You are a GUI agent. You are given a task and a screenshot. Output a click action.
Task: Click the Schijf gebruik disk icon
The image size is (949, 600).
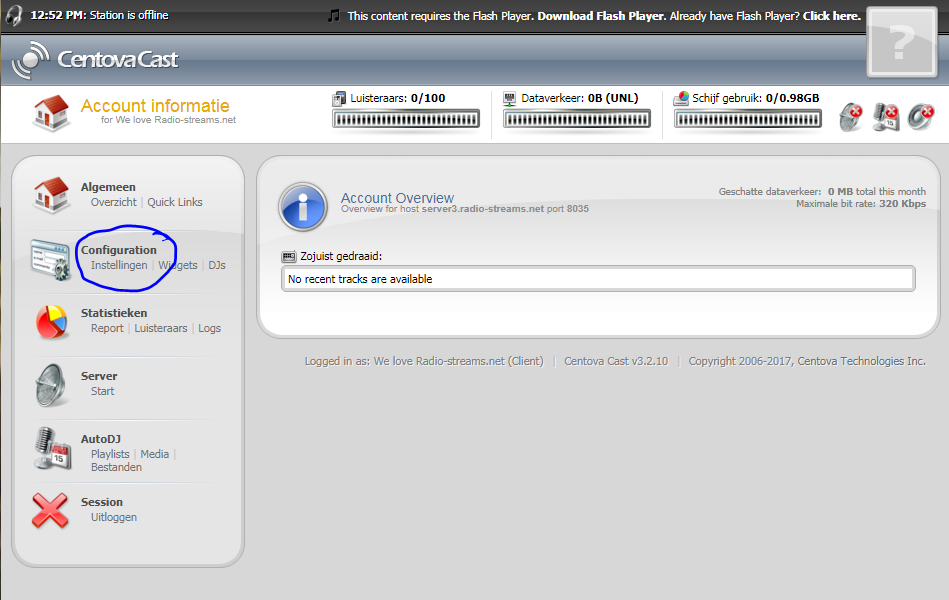(681, 98)
